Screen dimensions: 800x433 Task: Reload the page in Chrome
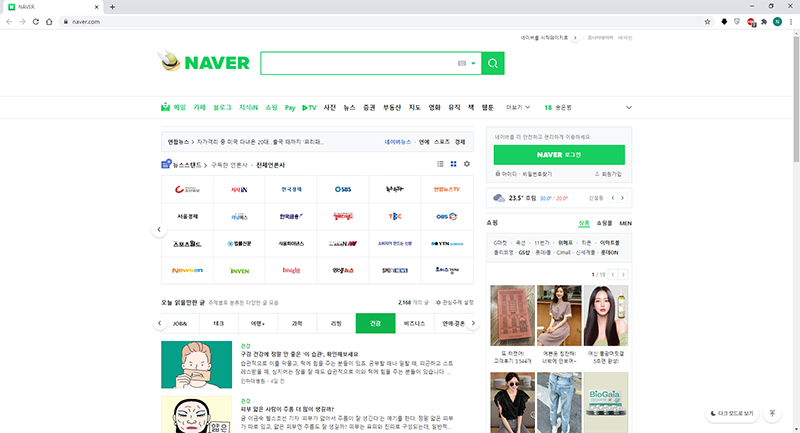pyautogui.click(x=36, y=21)
